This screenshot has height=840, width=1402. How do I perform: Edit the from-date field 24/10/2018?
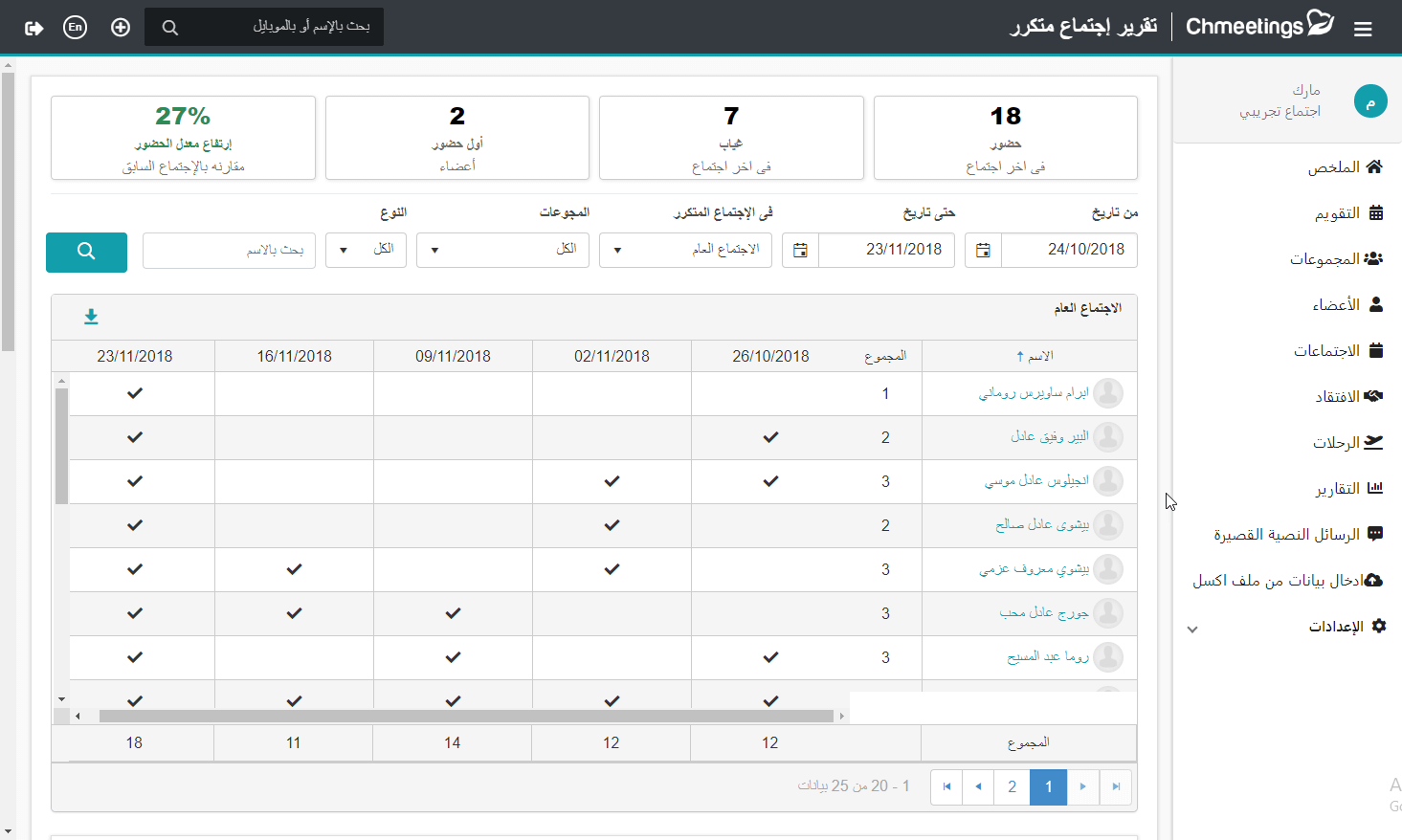[x=1069, y=250]
